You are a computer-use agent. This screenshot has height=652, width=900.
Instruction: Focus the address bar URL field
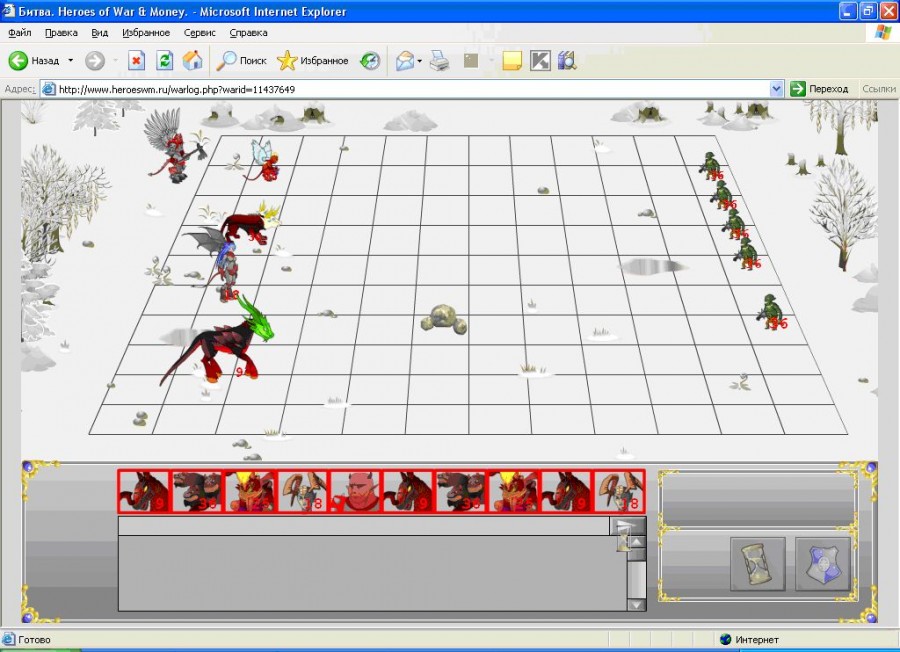tap(411, 89)
